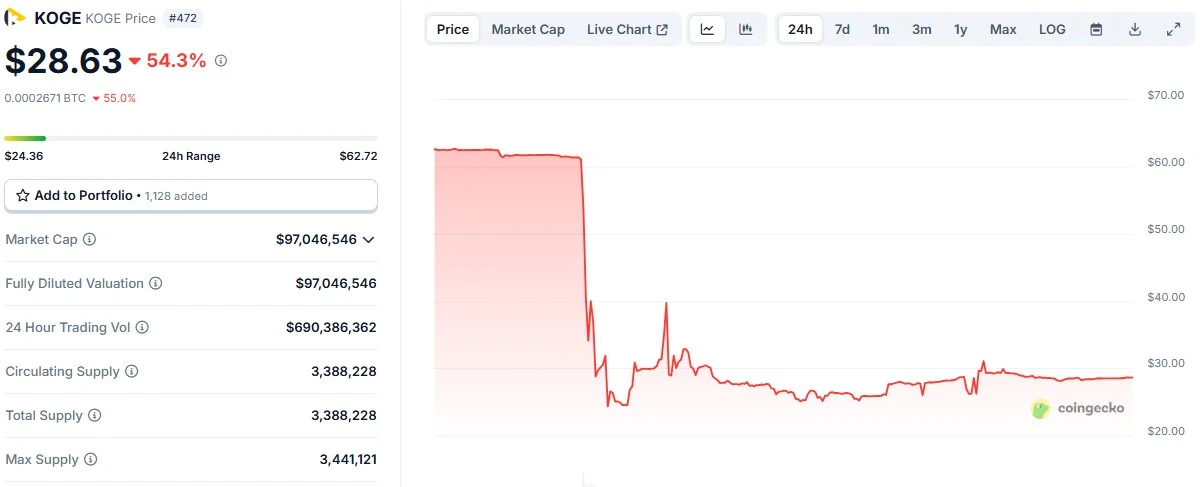
Task: Select the Price tab
Action: click(453, 29)
